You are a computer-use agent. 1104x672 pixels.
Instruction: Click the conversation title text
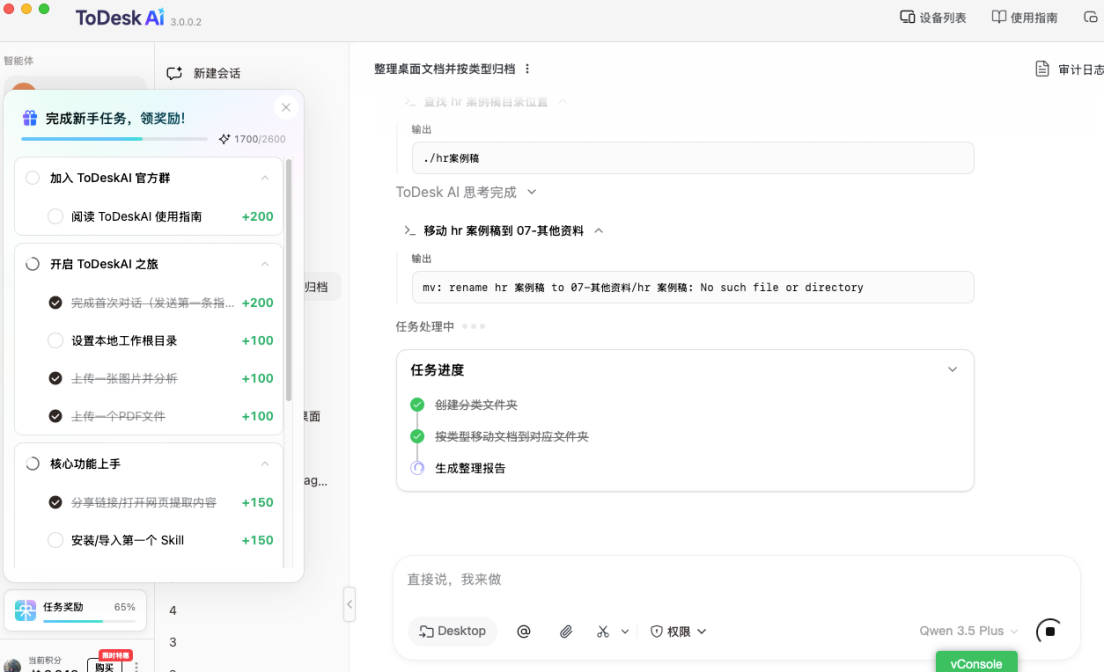[444, 69]
